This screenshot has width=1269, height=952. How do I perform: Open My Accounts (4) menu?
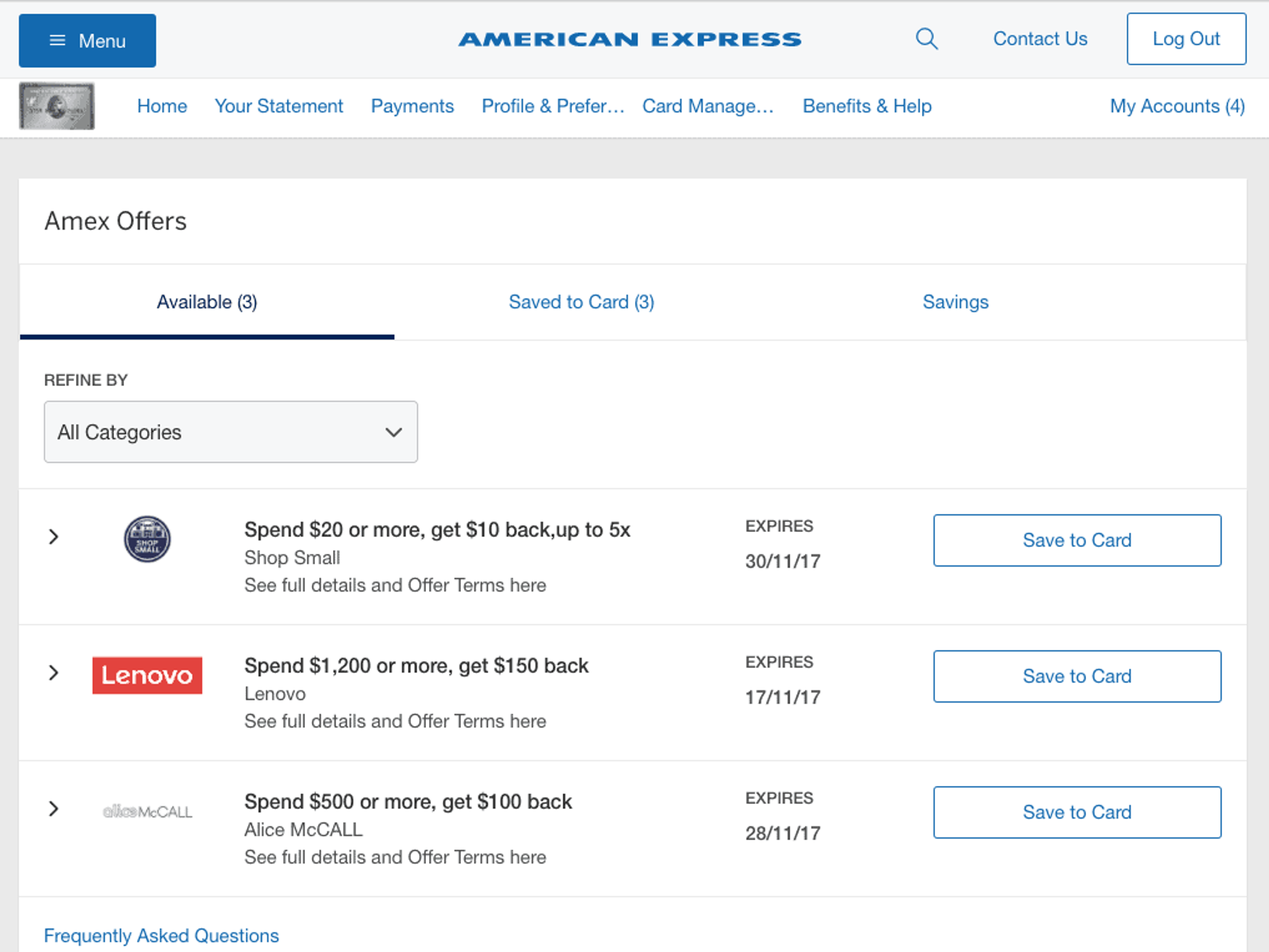[1177, 106]
